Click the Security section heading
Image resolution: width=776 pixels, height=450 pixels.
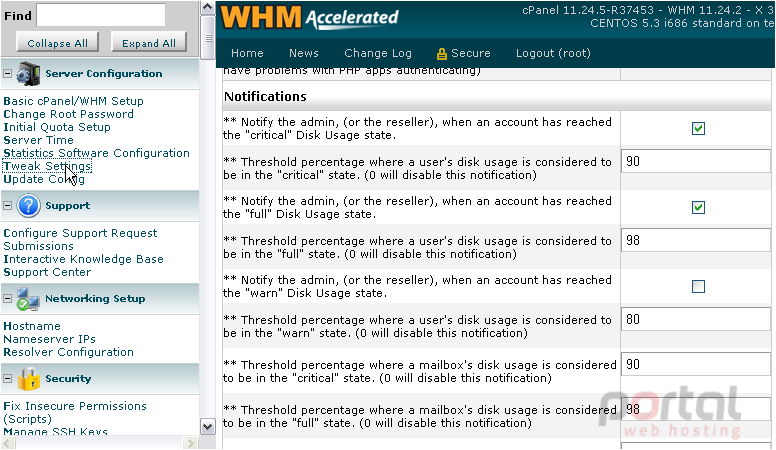coord(68,379)
